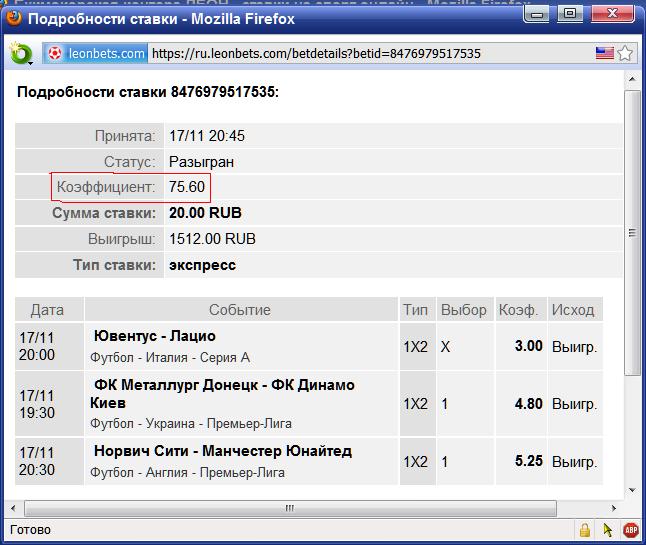Click the Ювентус - Лацио event name
Image resolution: width=646 pixels, height=545 pixels.
tap(154, 336)
